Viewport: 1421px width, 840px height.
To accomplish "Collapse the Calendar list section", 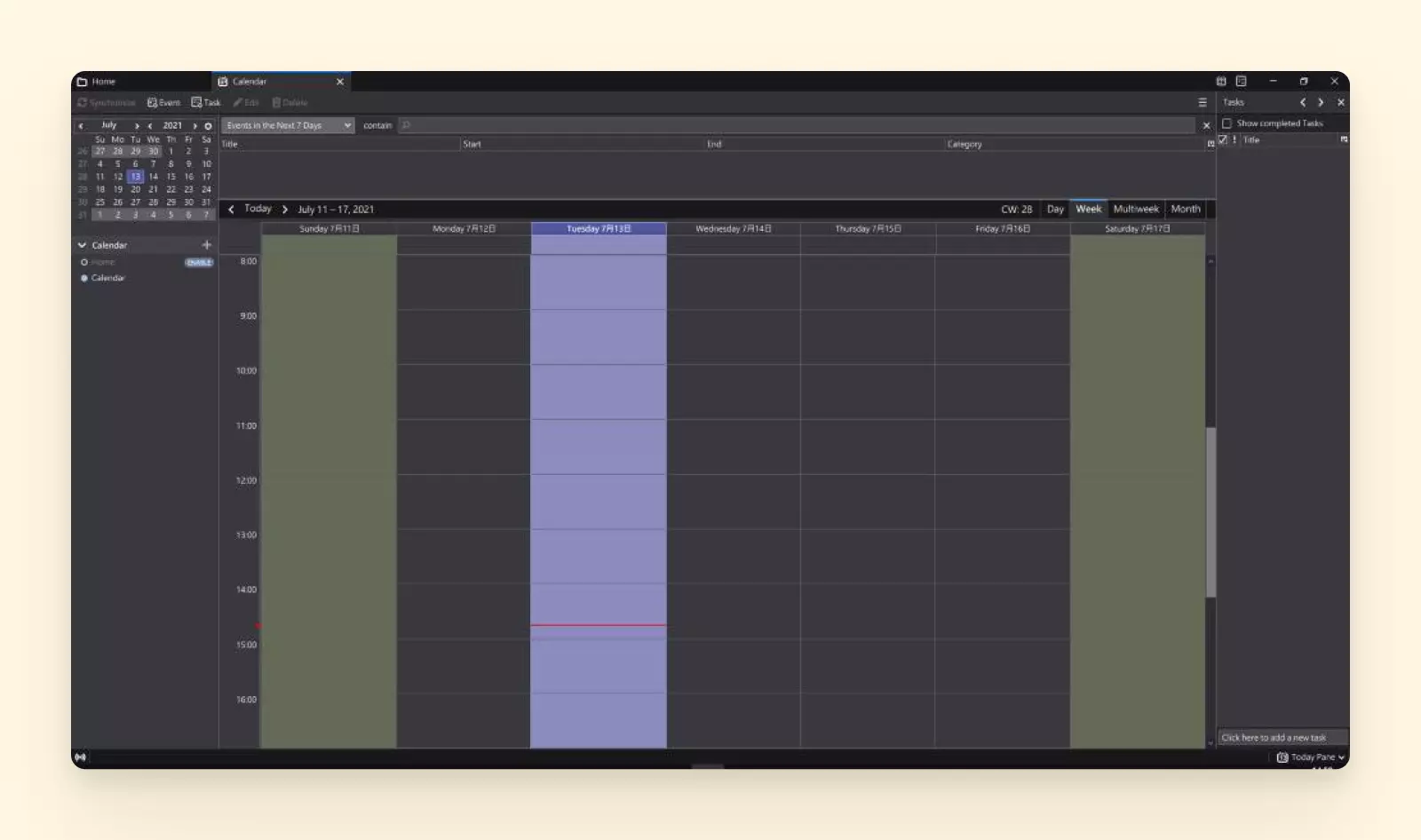I will [x=83, y=245].
